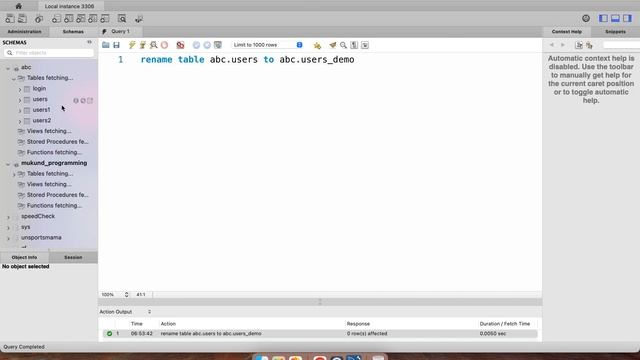Collapse the mukund_programming schema
640x360 pixels.
point(8,164)
